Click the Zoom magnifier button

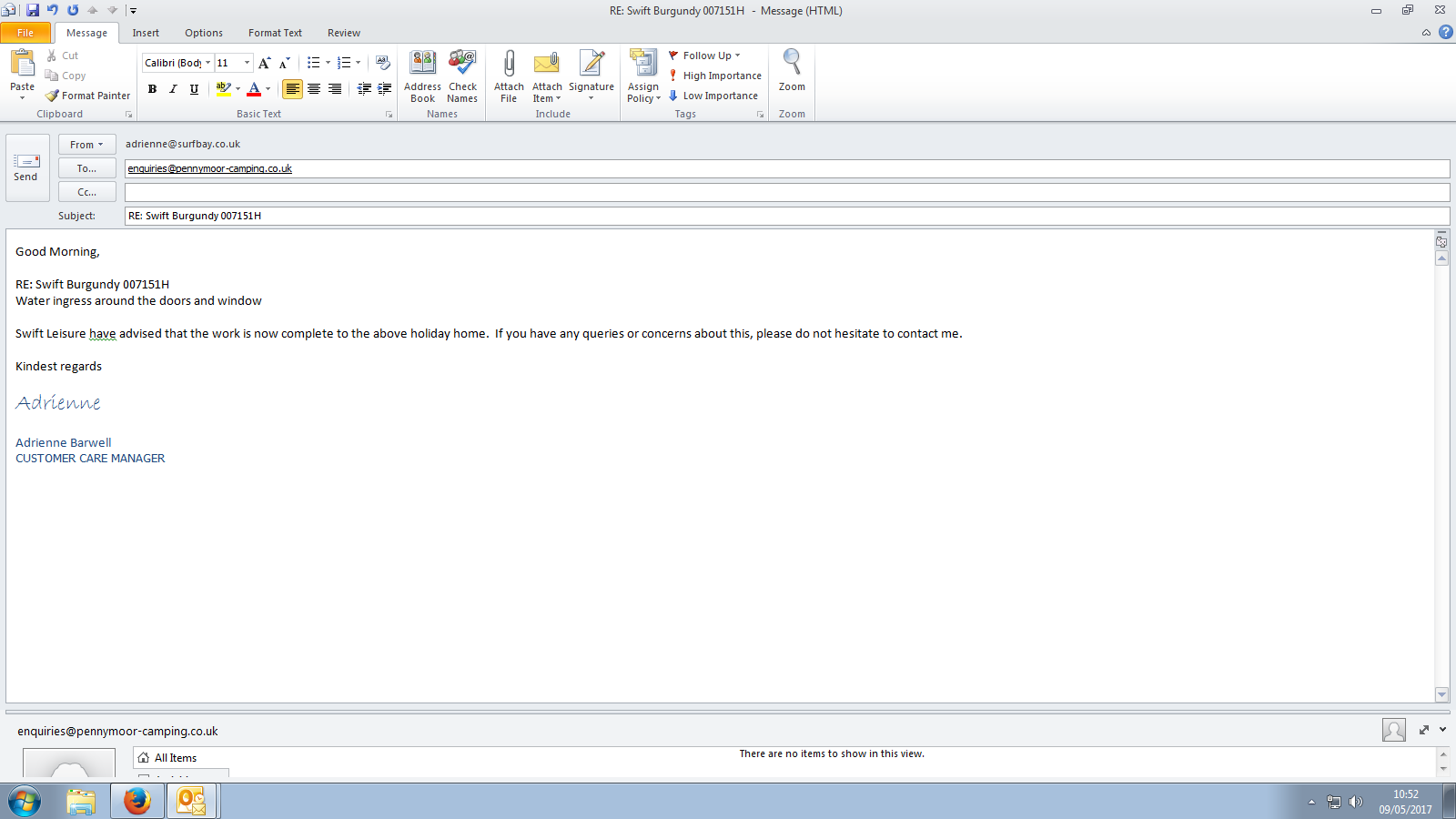792,71
